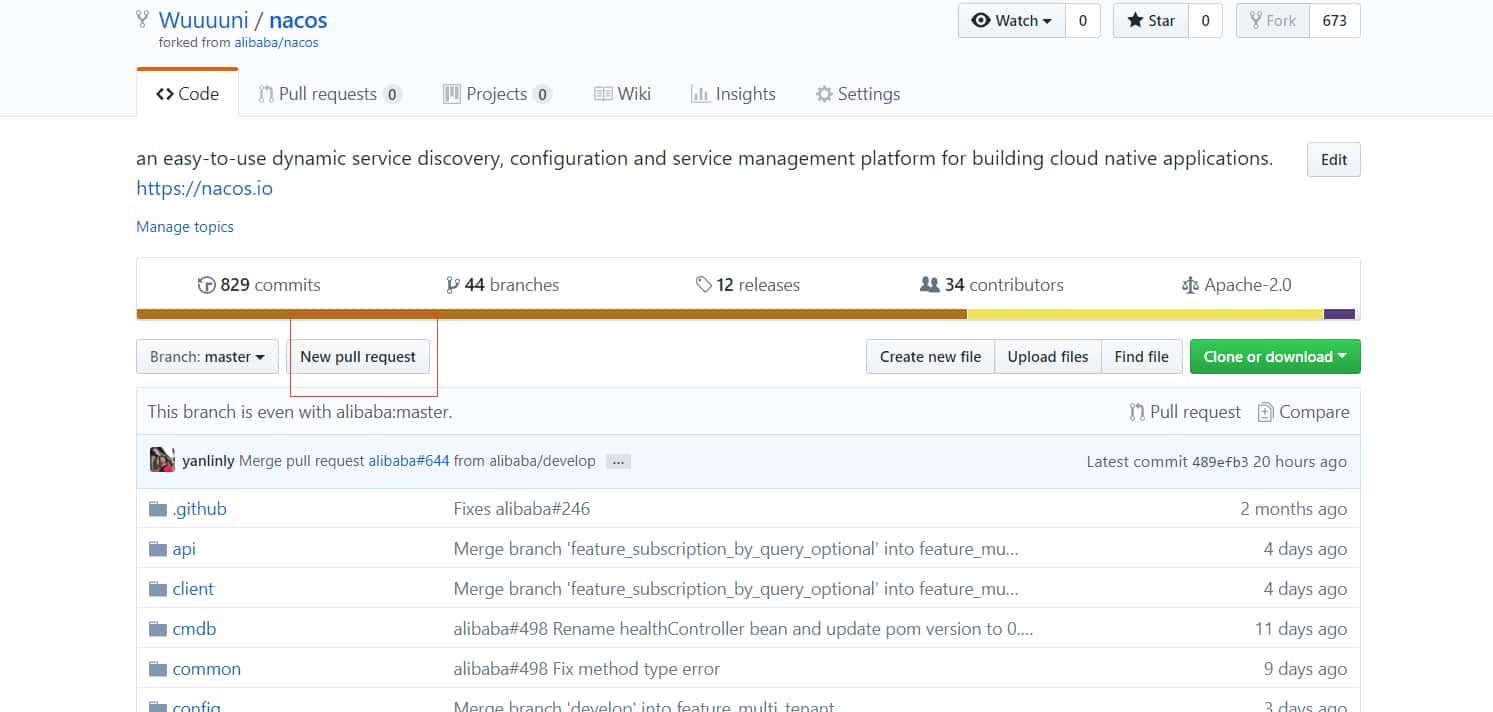Click the Fork button

pos(1272,21)
